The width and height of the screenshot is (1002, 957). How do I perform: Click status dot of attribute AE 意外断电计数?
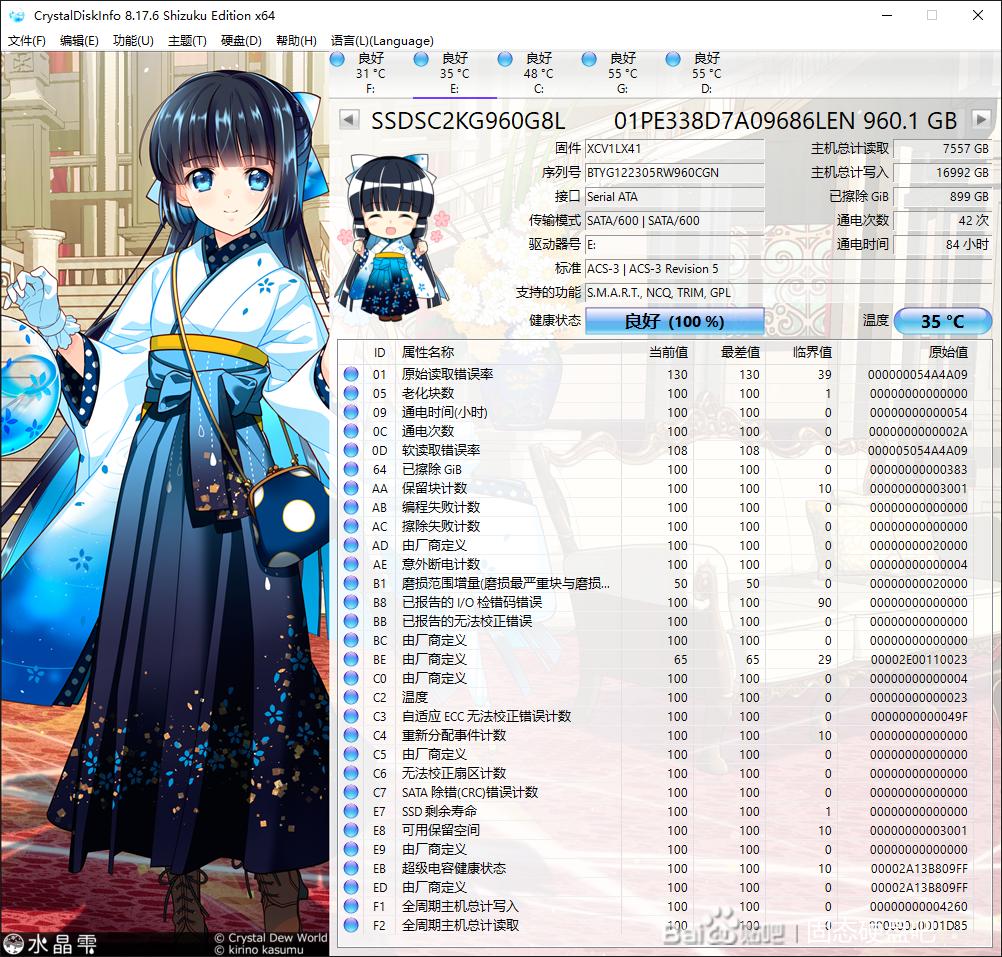[x=351, y=564]
